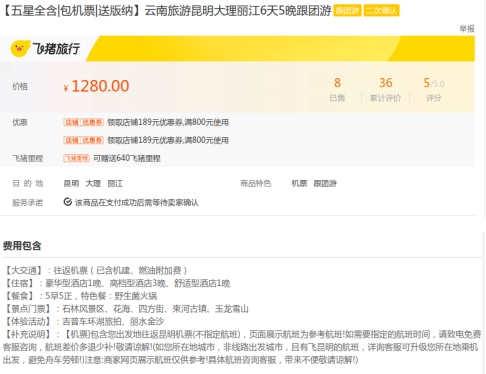
Task: Click the 【住宿】 hotel details line
Action: pyautogui.click(x=117, y=283)
